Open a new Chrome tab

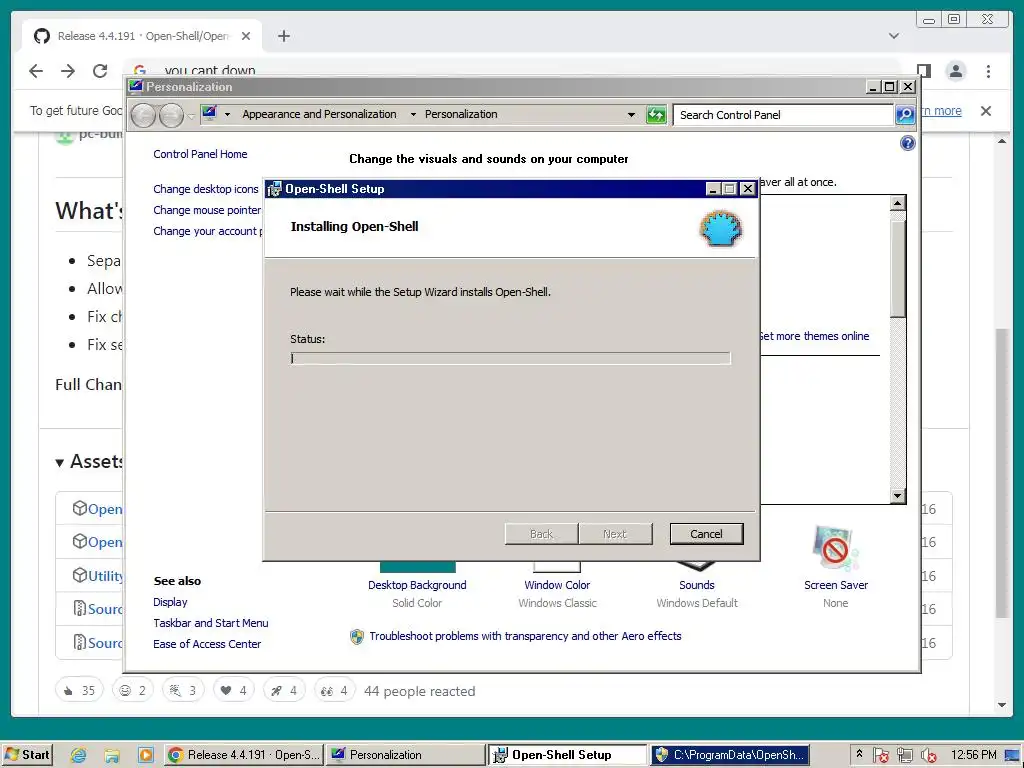pyautogui.click(x=283, y=36)
